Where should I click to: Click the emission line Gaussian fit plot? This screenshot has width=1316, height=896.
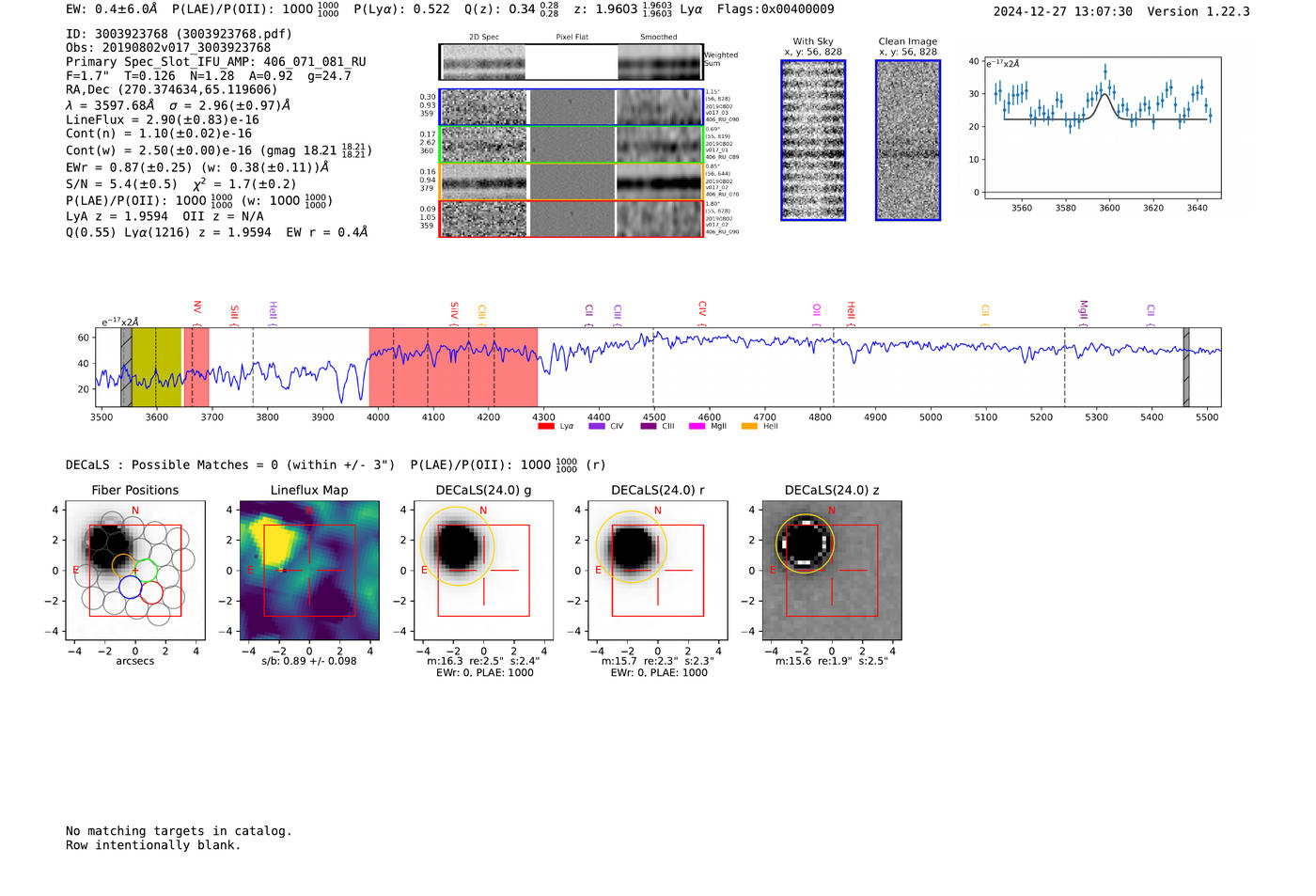(x=1102, y=128)
